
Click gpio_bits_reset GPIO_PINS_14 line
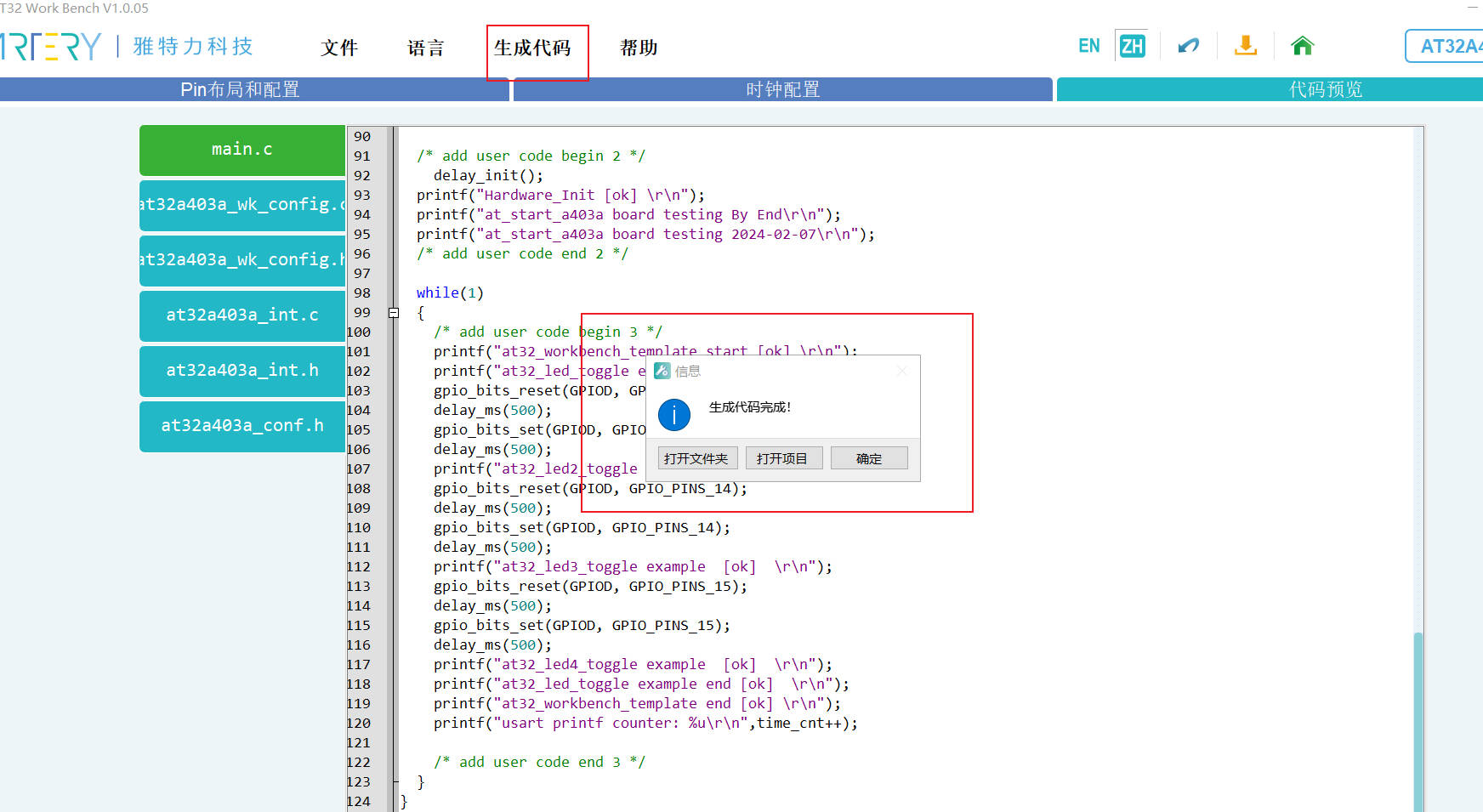(590, 488)
